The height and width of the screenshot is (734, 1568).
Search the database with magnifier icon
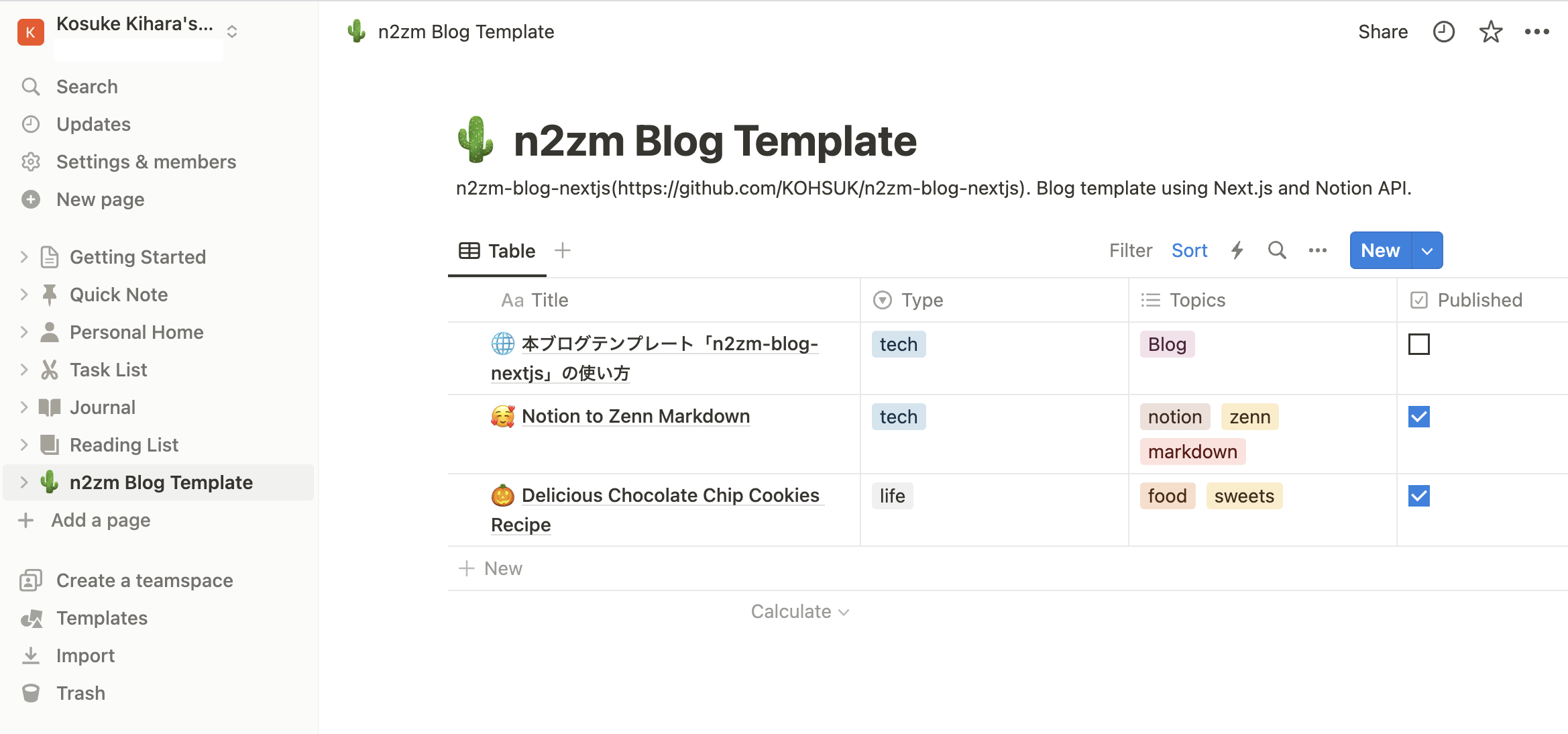1277,250
